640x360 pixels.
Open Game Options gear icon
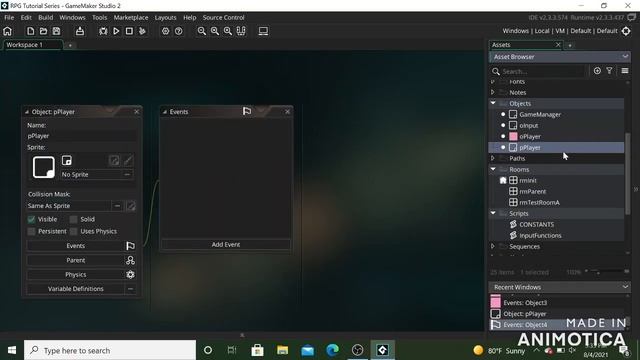(x=165, y=31)
